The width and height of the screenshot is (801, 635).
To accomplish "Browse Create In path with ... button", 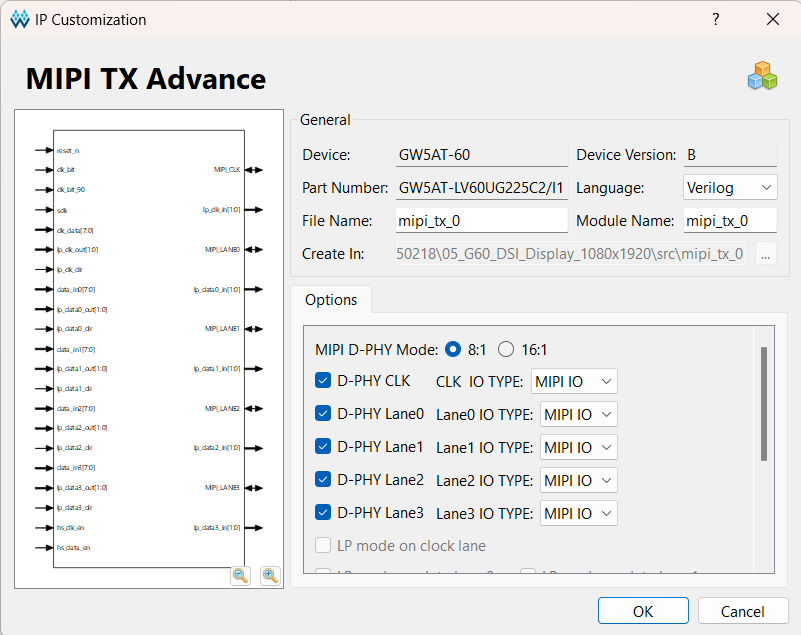I will (x=765, y=254).
